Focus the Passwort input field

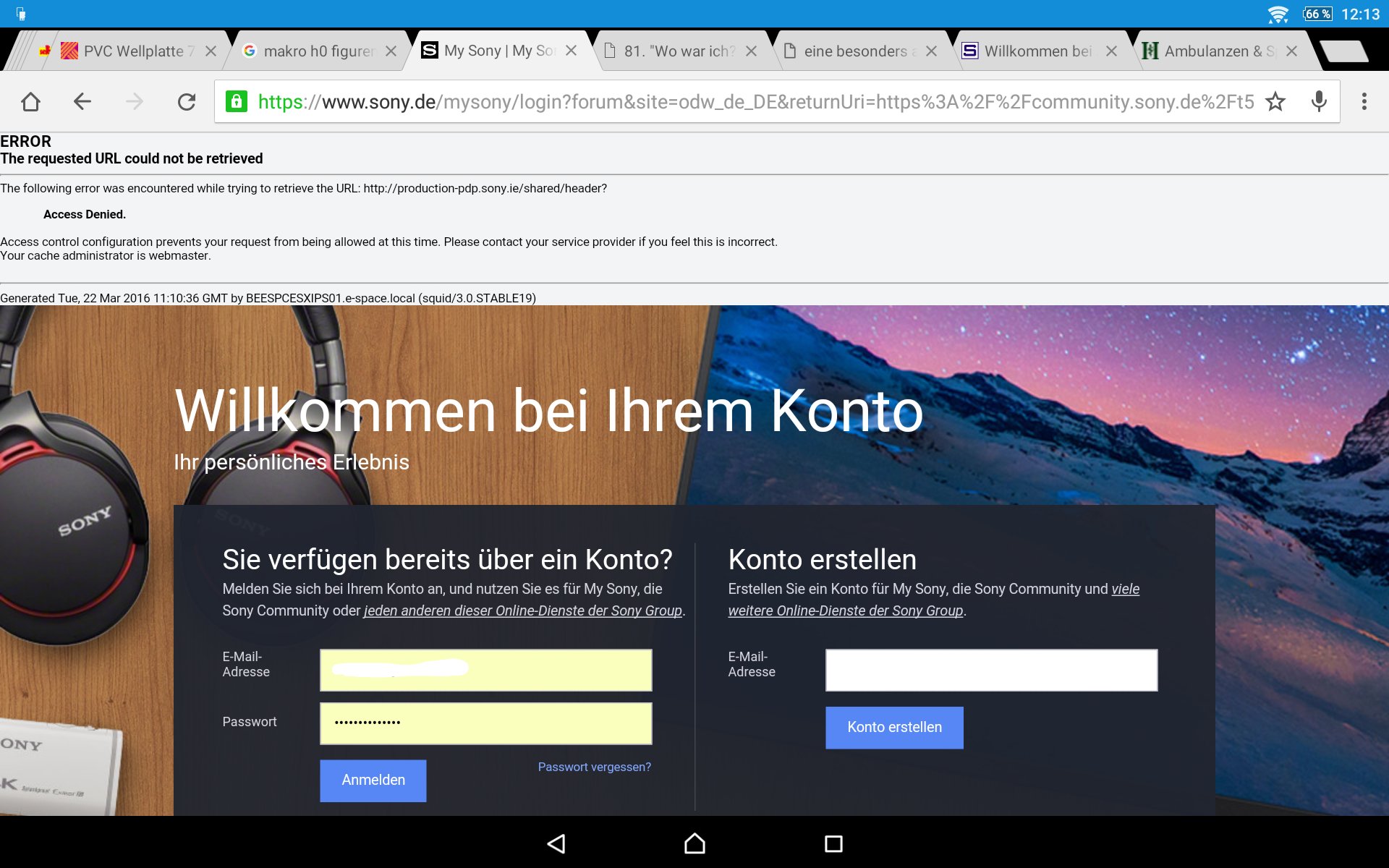pos(486,723)
